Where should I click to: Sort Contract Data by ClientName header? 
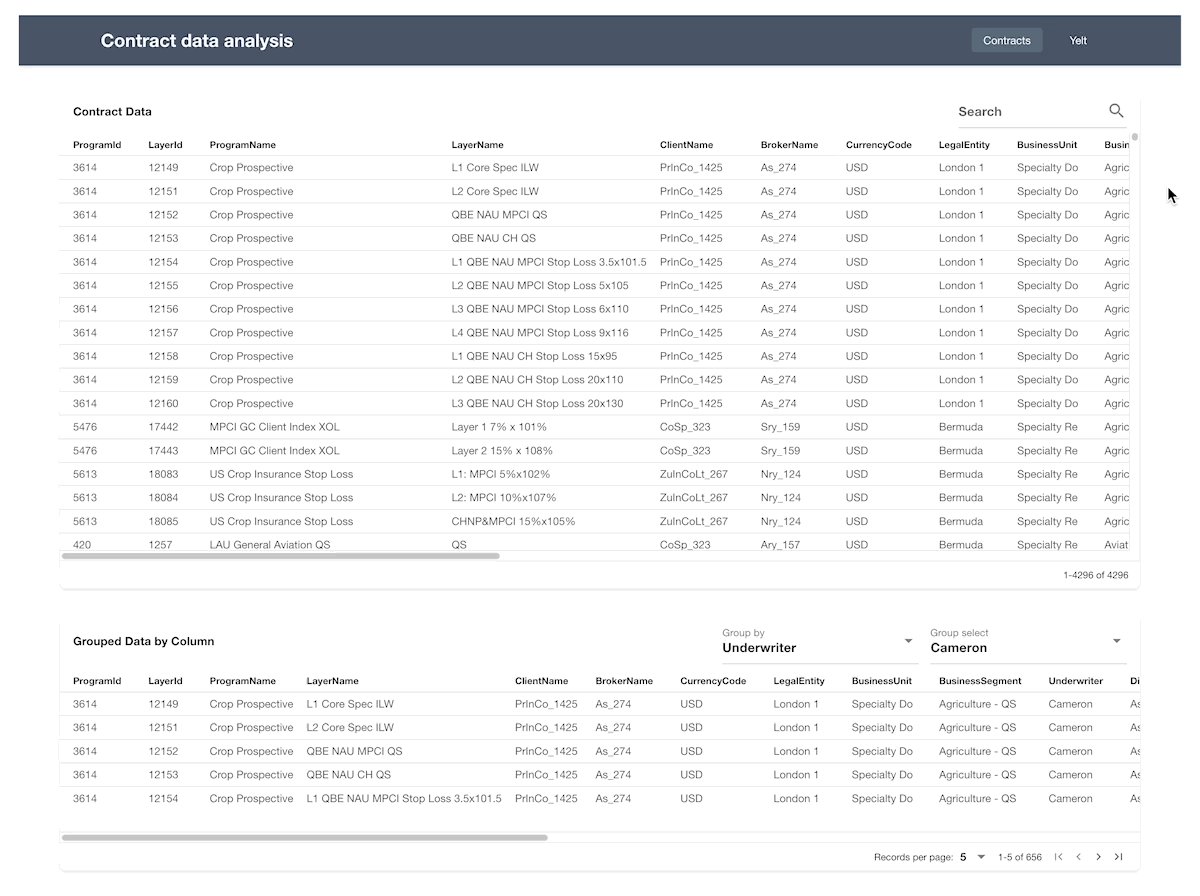[686, 145]
